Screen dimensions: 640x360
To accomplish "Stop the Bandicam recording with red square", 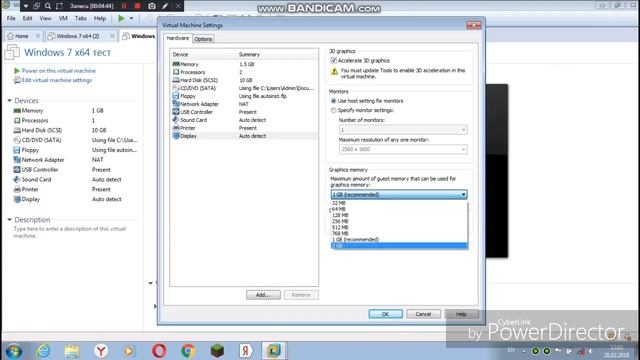I will pyautogui.click(x=138, y=6).
